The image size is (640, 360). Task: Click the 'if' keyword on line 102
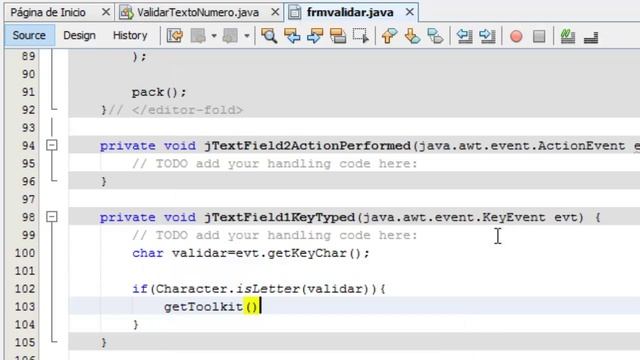click(x=140, y=289)
